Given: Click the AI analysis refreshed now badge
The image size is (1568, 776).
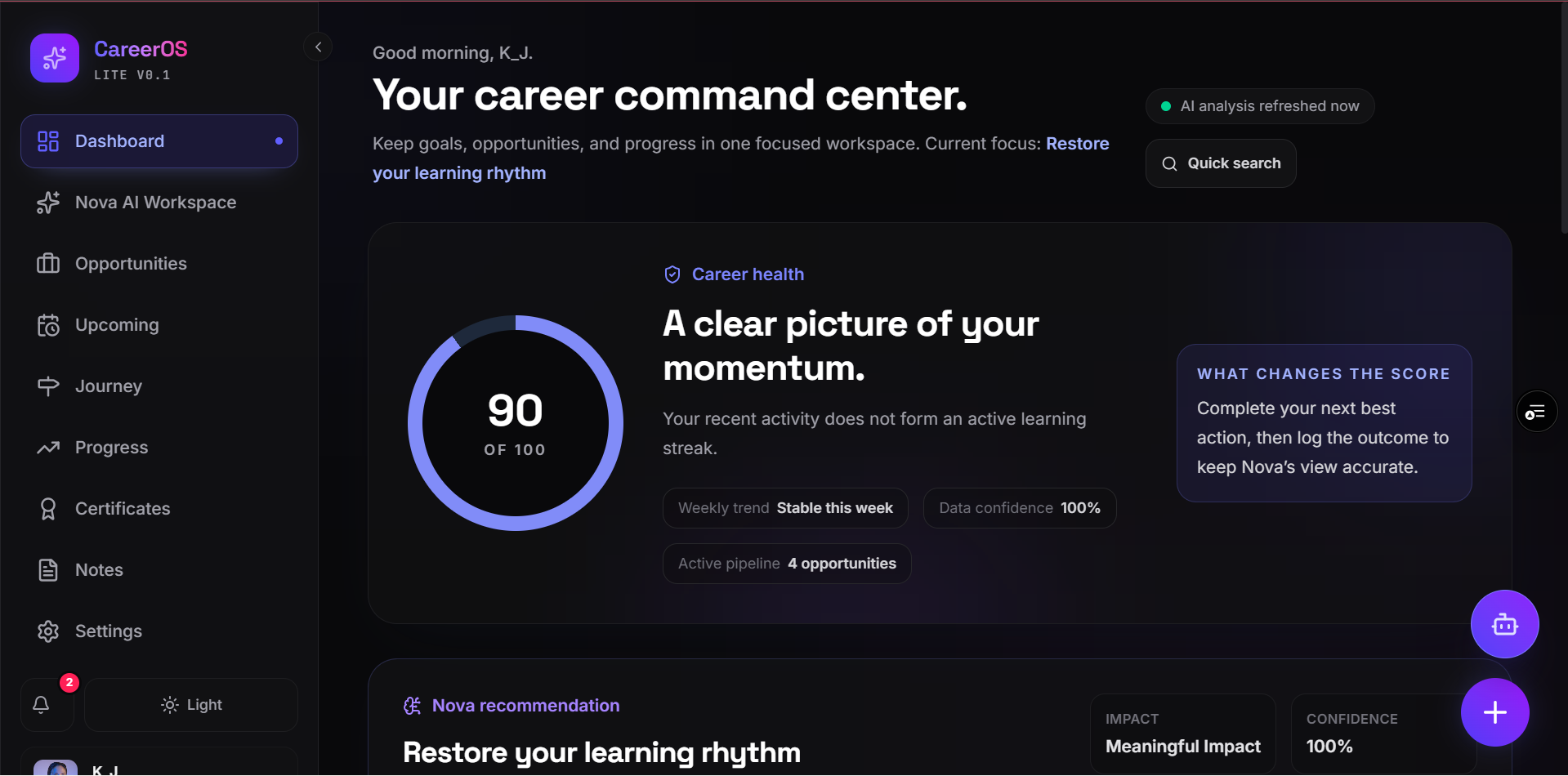Looking at the screenshot, I should tap(1260, 106).
